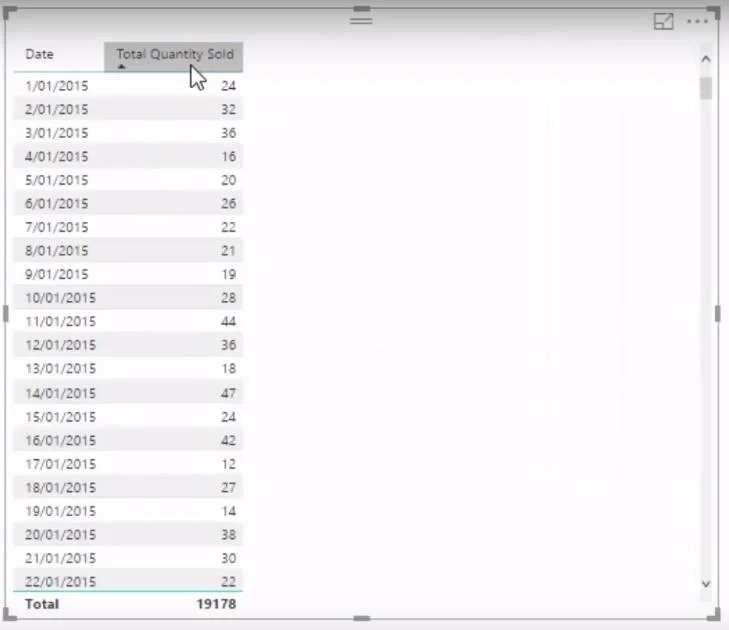Click quantity 38 for 20/01/2015

point(228,535)
